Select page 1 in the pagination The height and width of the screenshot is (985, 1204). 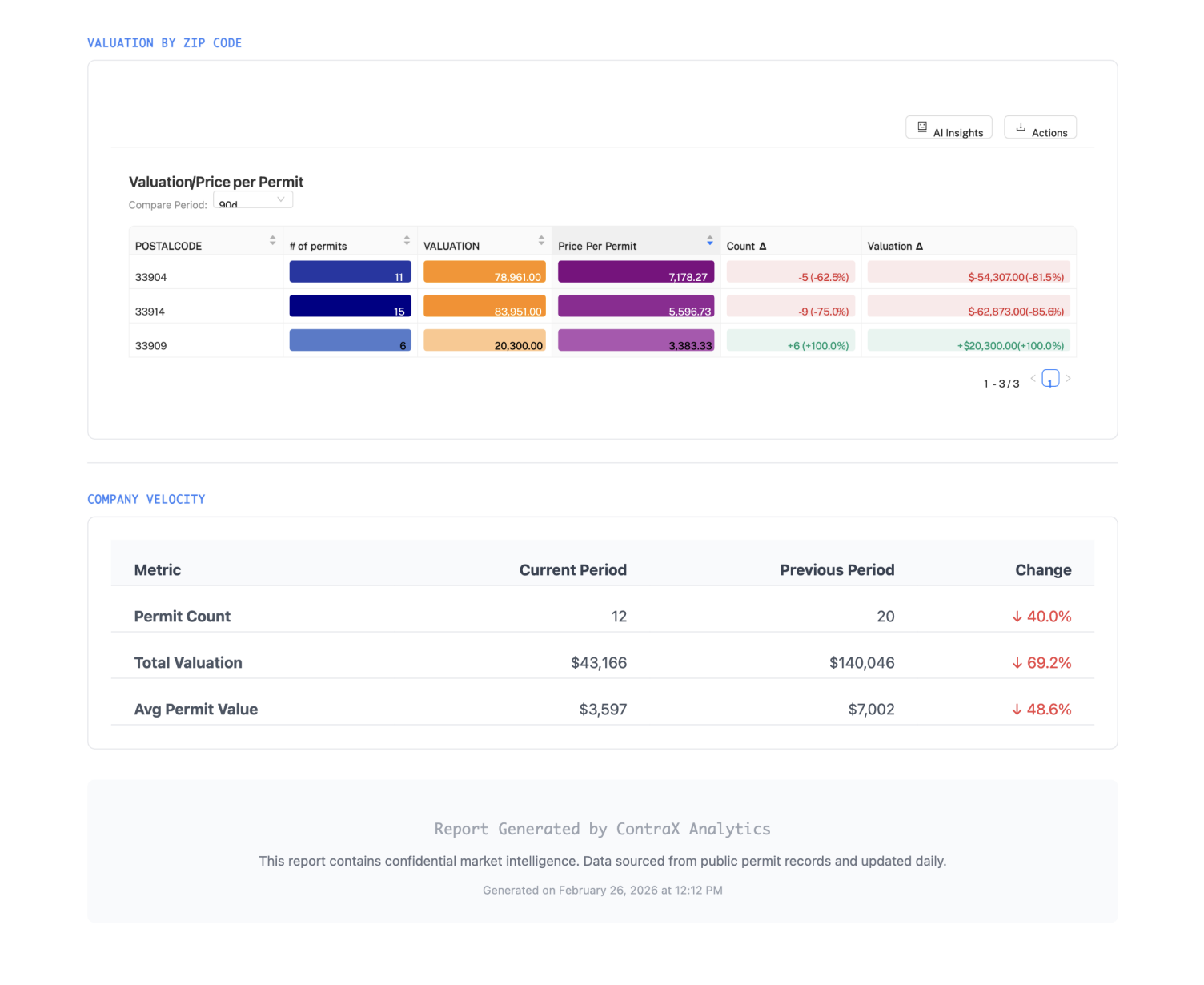click(x=1050, y=379)
